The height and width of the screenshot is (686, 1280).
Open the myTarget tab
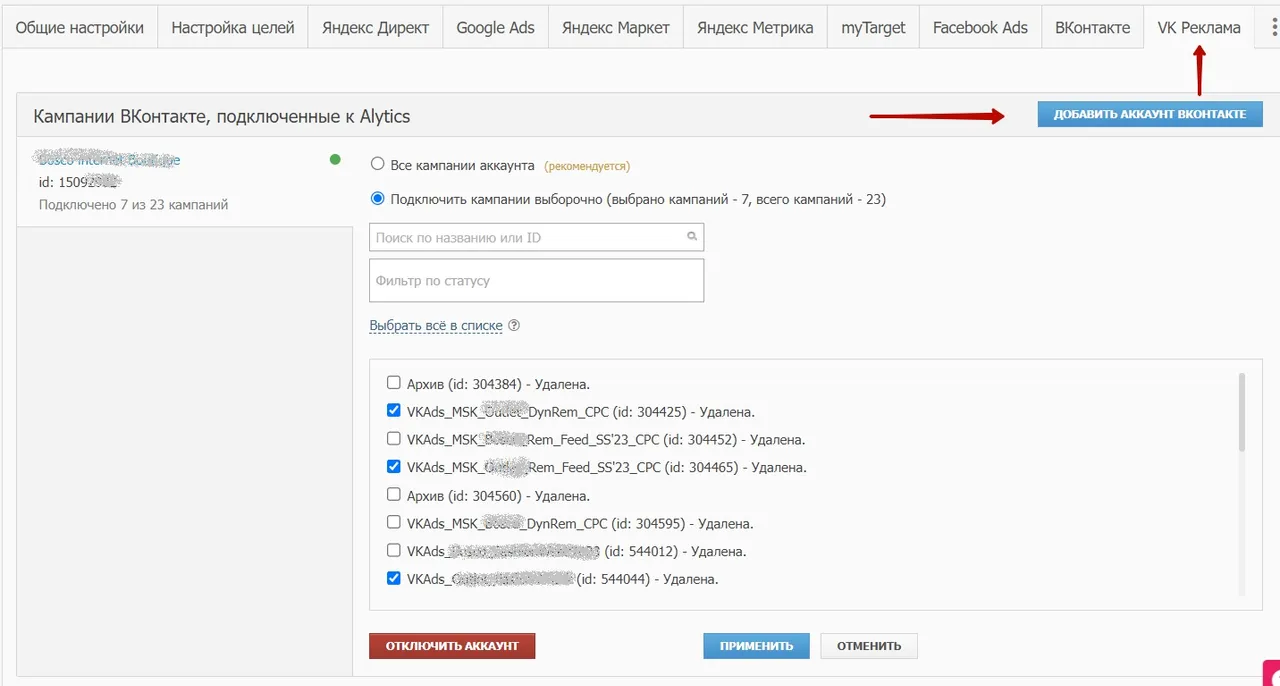point(873,28)
